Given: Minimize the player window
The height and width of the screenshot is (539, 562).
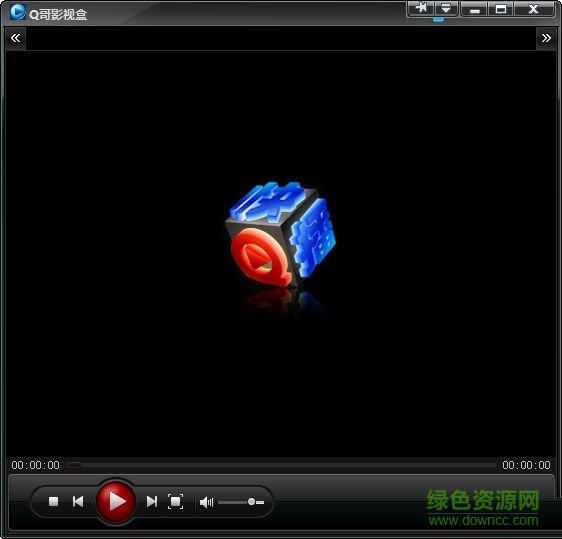Looking at the screenshot, I should pos(475,9).
